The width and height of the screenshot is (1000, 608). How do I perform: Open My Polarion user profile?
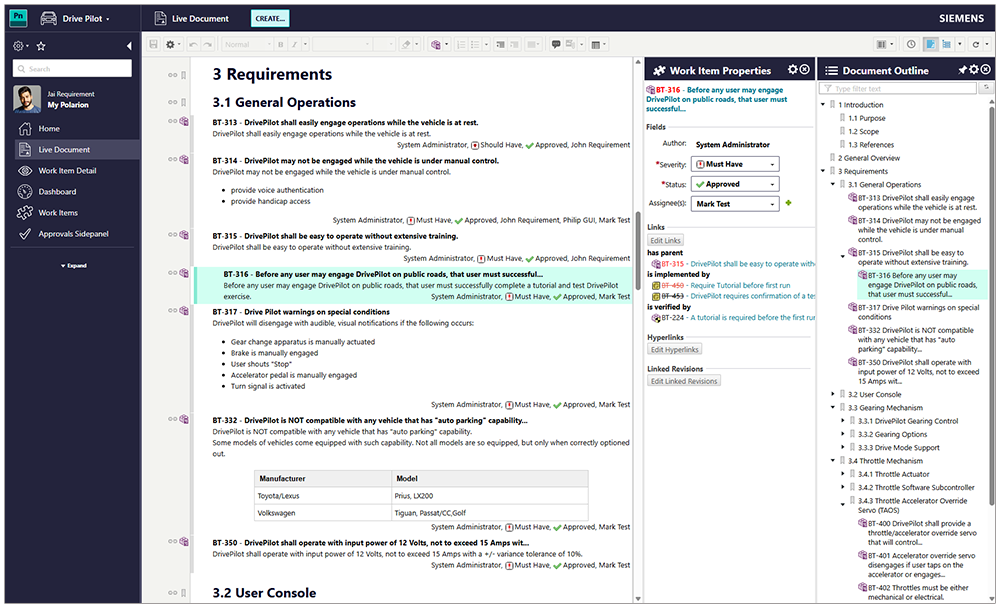tap(68, 105)
